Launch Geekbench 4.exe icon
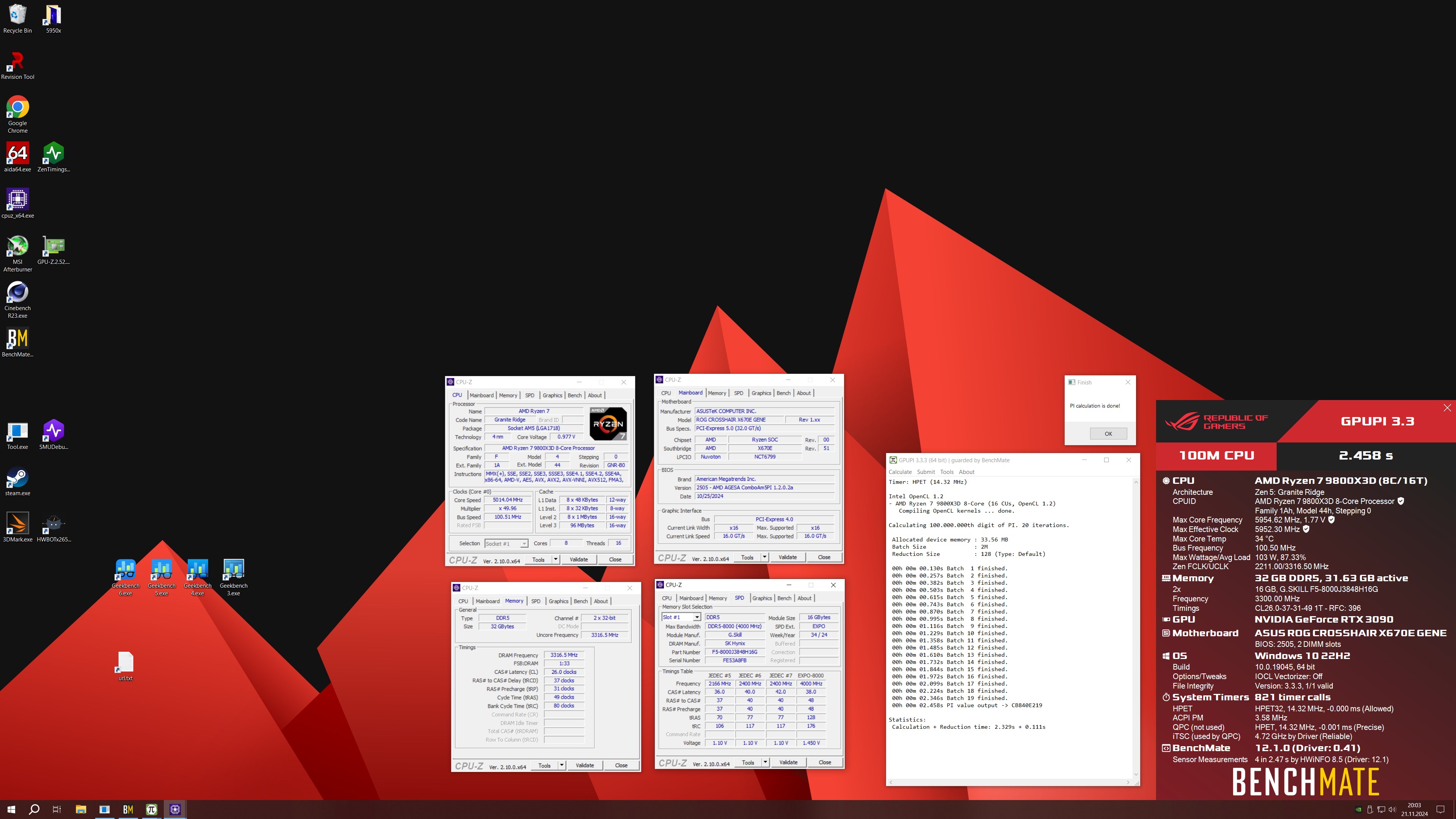The width and height of the screenshot is (1456, 819). pyautogui.click(x=197, y=577)
